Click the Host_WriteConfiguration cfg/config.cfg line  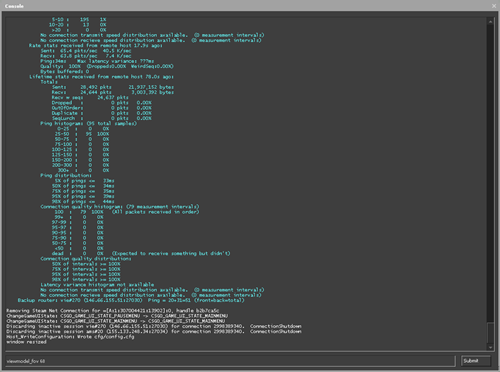click(x=70, y=337)
